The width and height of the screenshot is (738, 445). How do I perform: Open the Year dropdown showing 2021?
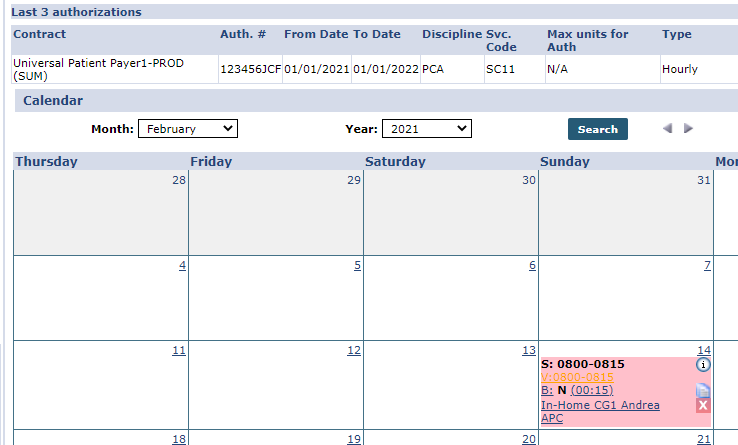click(x=427, y=129)
